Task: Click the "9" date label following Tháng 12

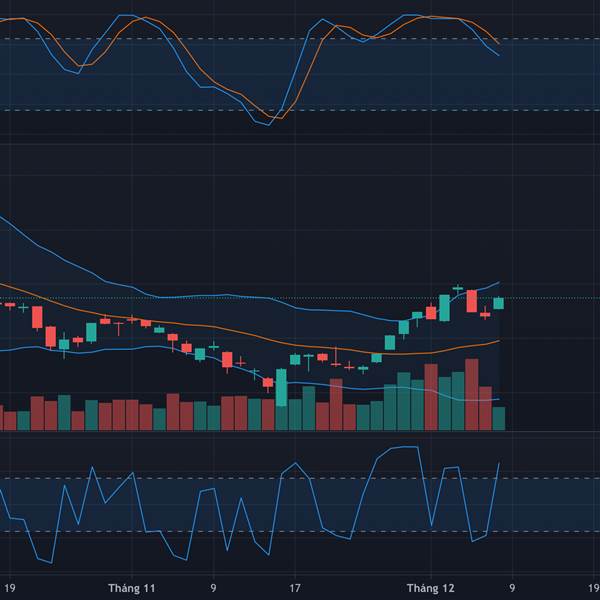Action: pos(512,588)
